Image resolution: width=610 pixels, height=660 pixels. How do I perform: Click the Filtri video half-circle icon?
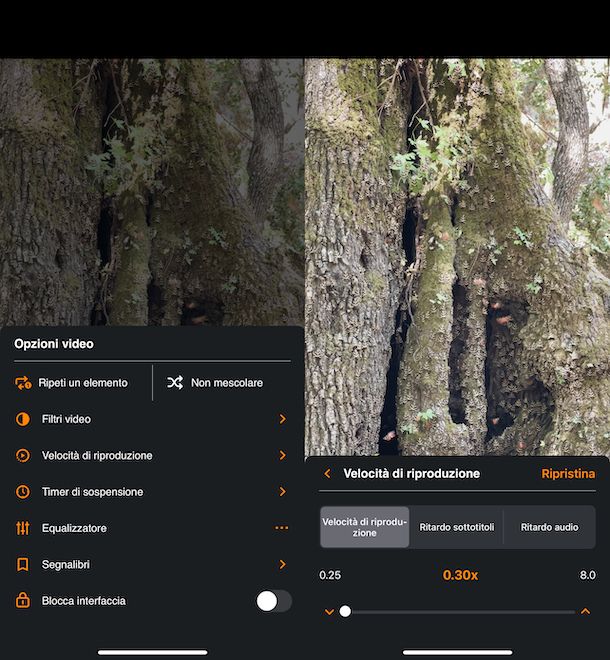click(23, 419)
